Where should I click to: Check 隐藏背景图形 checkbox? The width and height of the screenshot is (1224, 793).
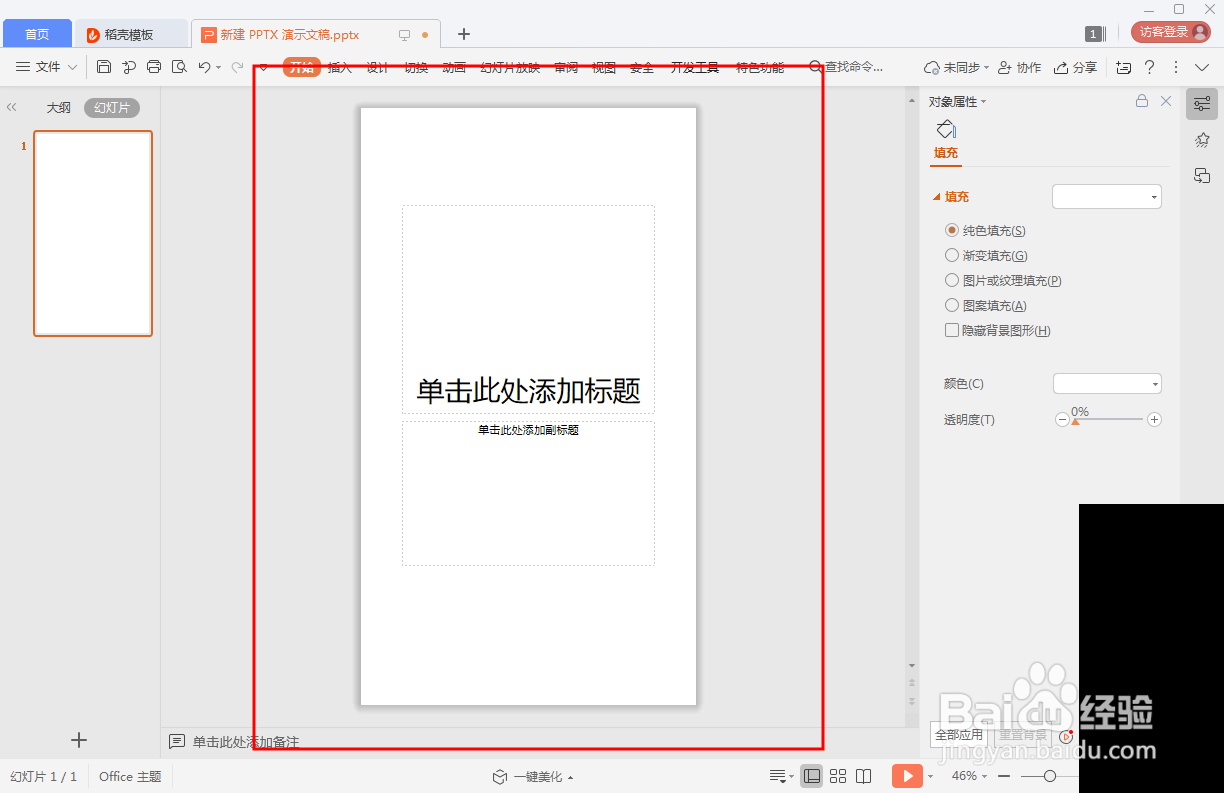pos(952,330)
